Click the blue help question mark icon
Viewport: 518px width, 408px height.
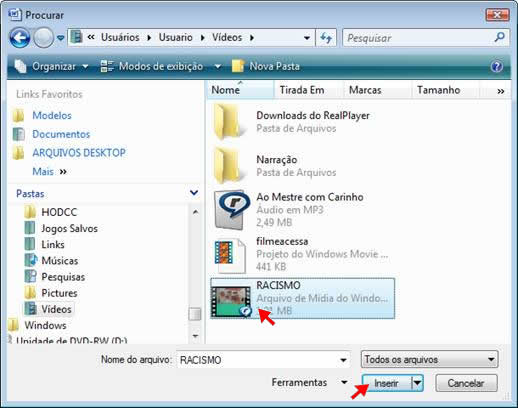point(497,66)
